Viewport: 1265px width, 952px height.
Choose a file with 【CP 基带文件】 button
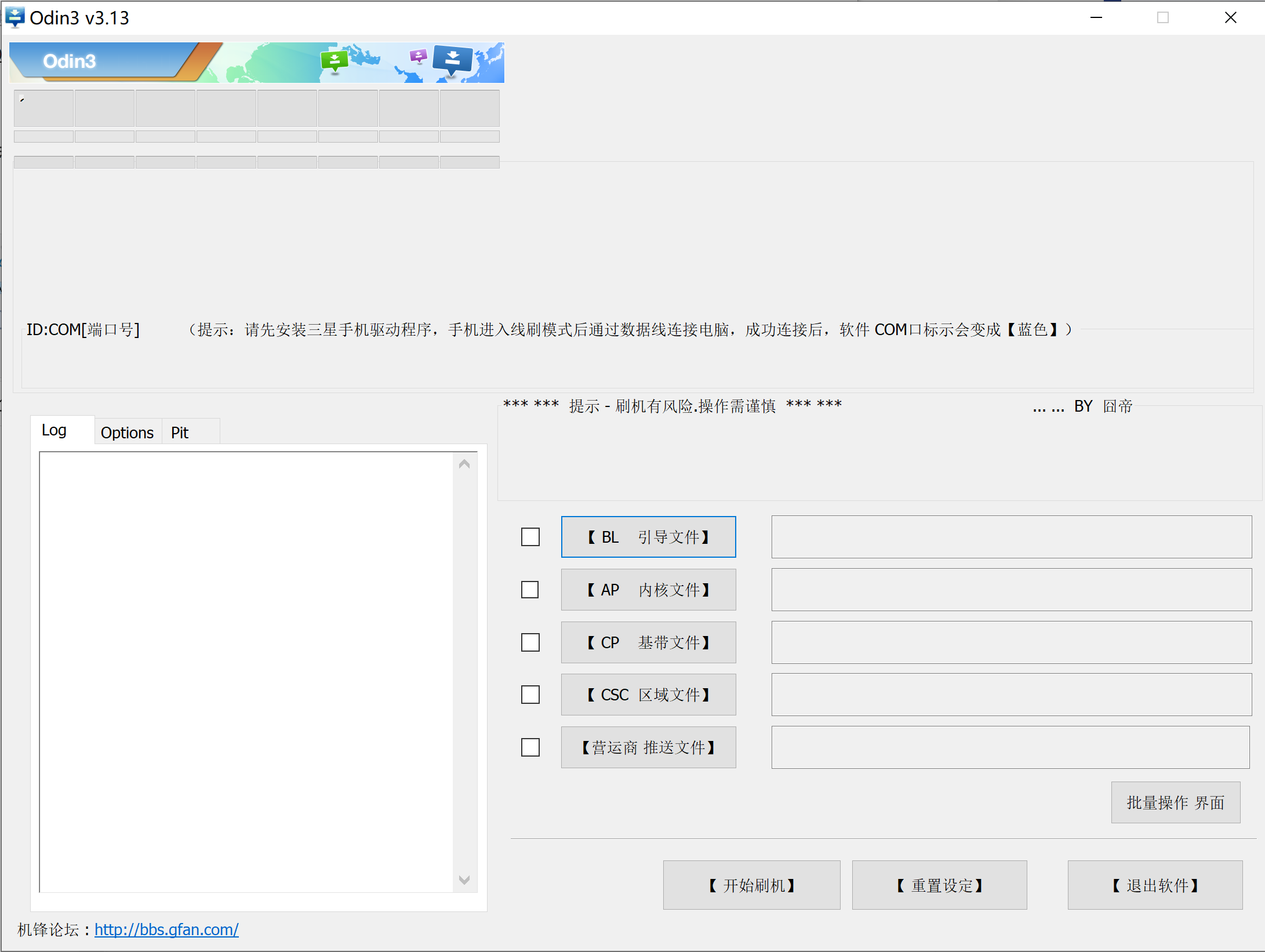click(648, 642)
